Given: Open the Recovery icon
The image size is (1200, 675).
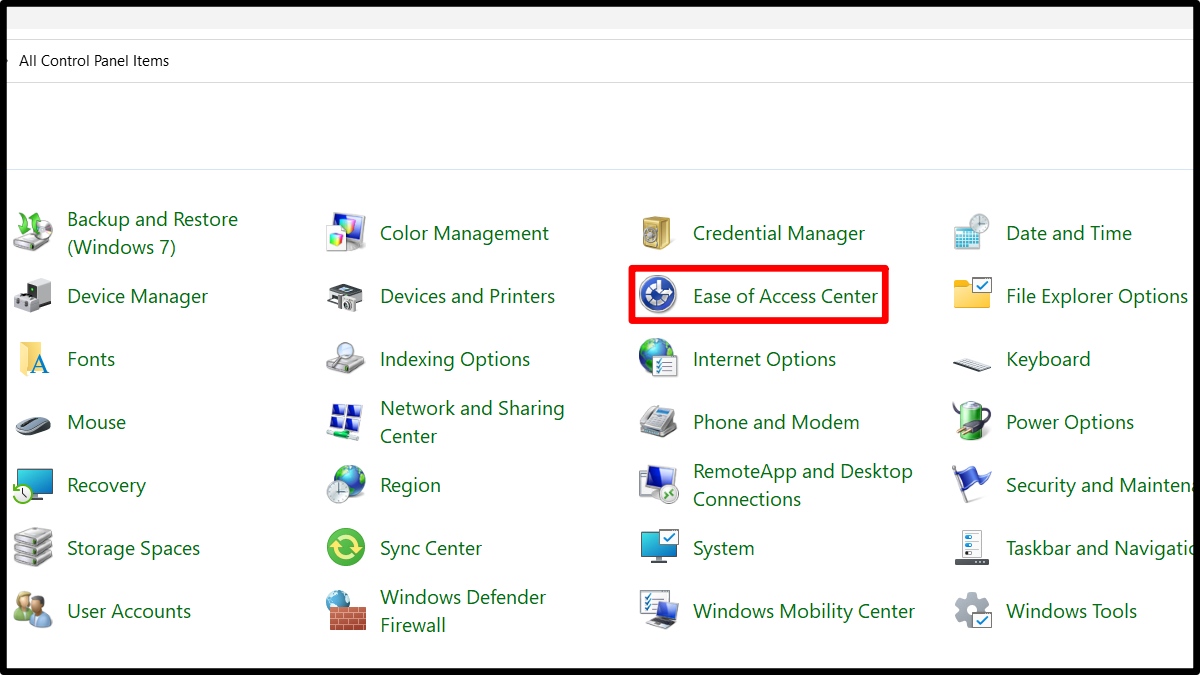Looking at the screenshot, I should coord(33,485).
